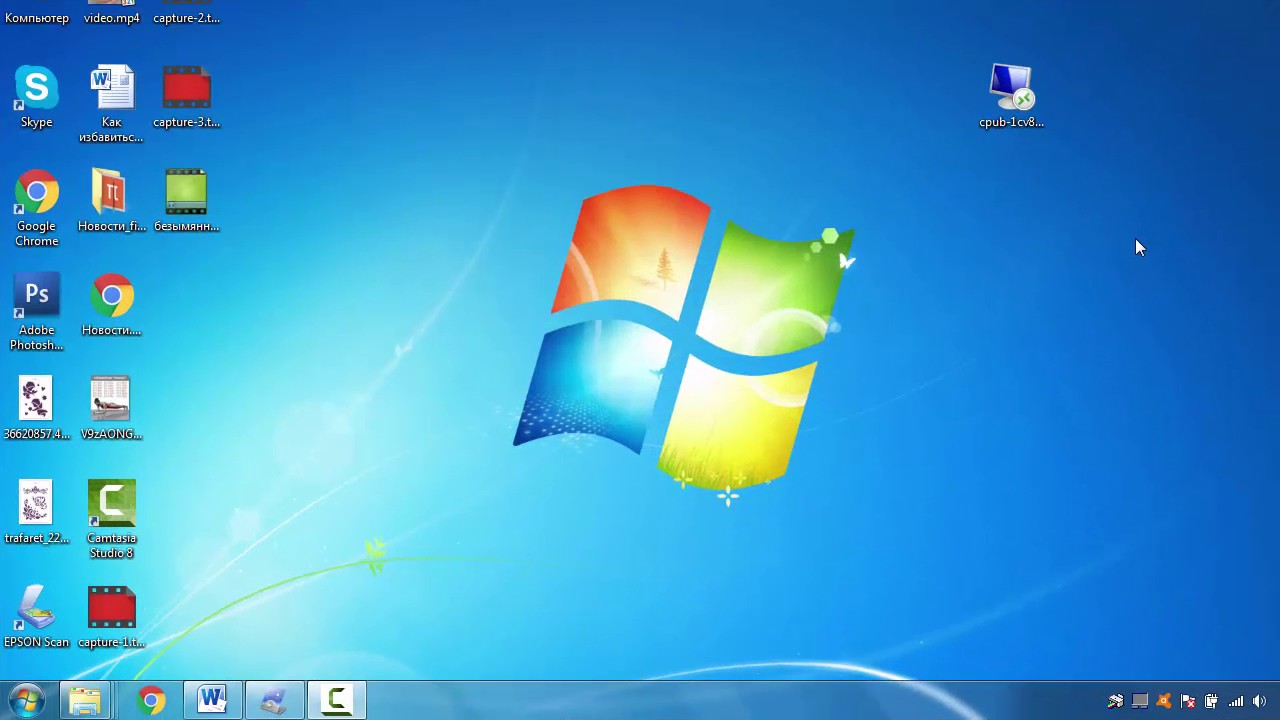Image resolution: width=1280 pixels, height=720 pixels.
Task: Click the power plug tray icon
Action: (1212, 701)
